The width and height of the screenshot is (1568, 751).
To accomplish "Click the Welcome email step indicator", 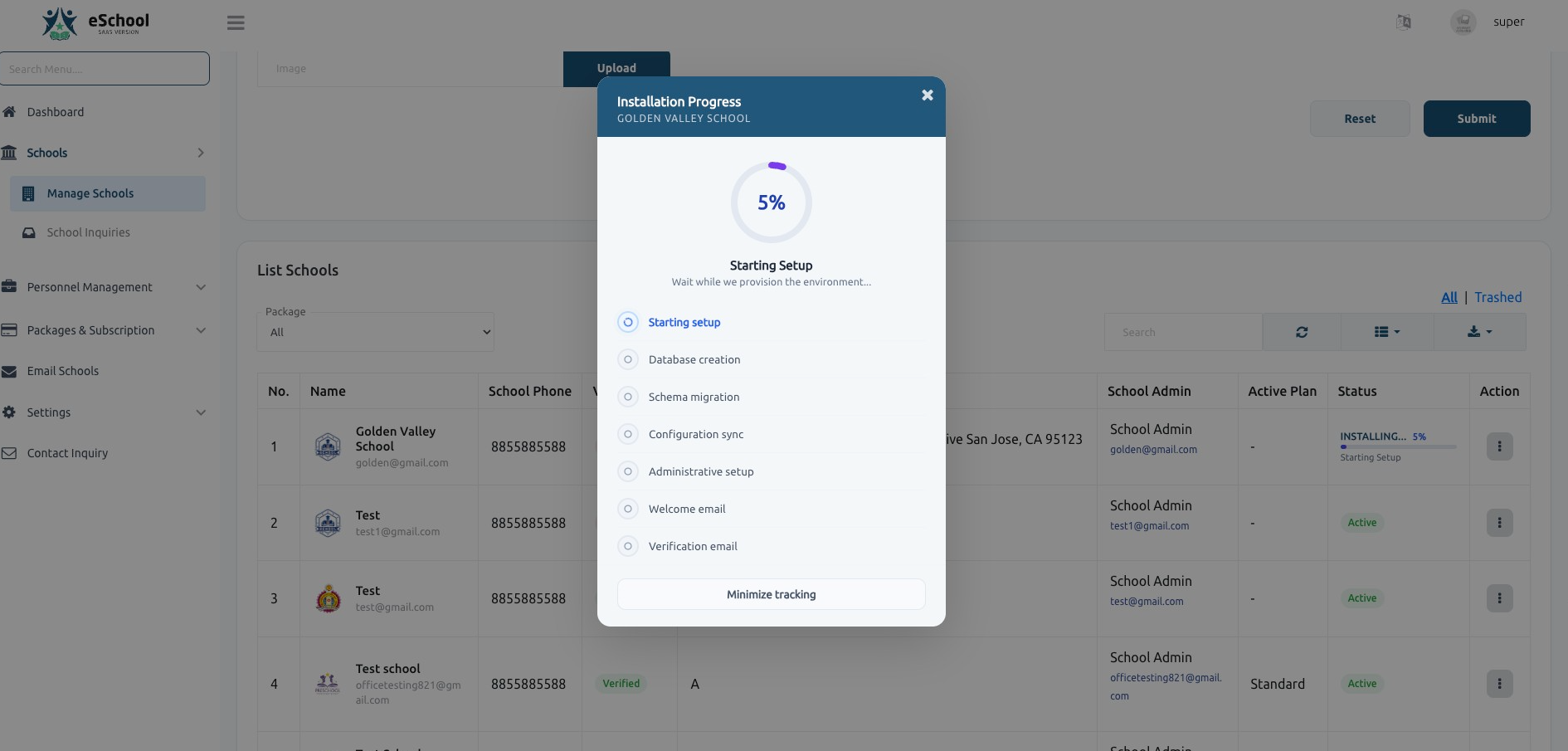I will [628, 509].
